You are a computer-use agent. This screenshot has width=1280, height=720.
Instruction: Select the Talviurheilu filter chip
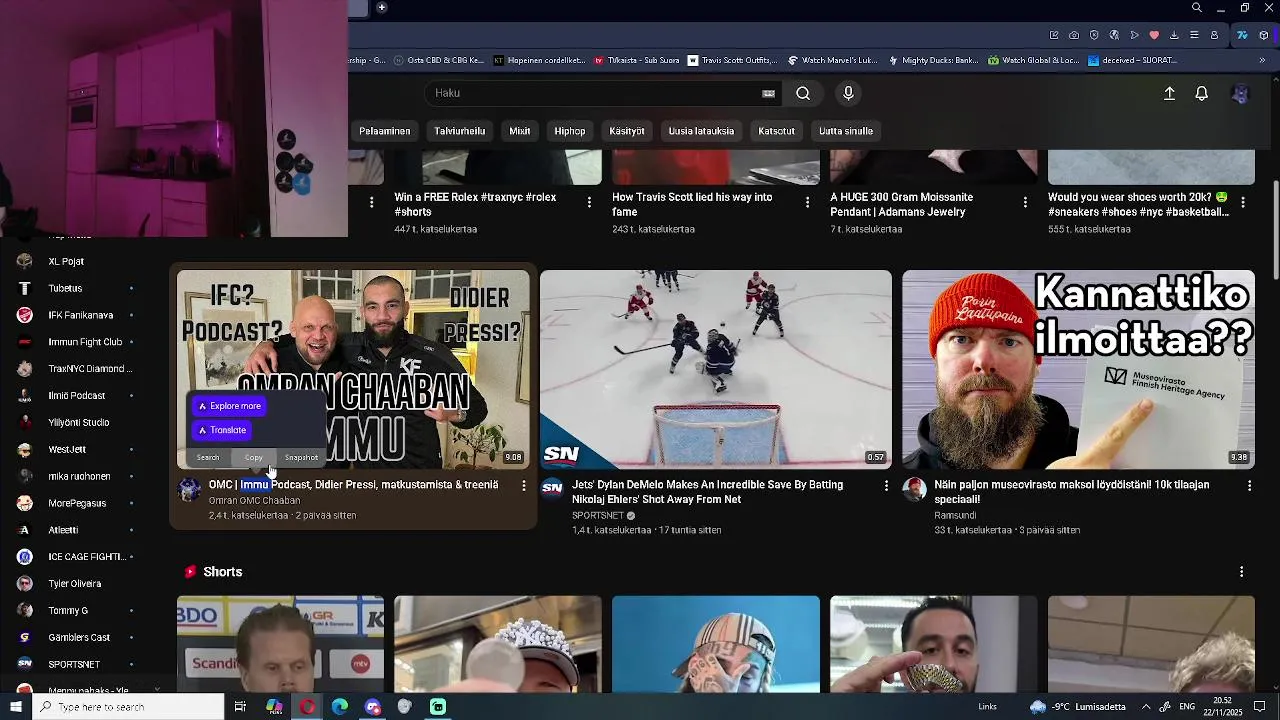[460, 131]
